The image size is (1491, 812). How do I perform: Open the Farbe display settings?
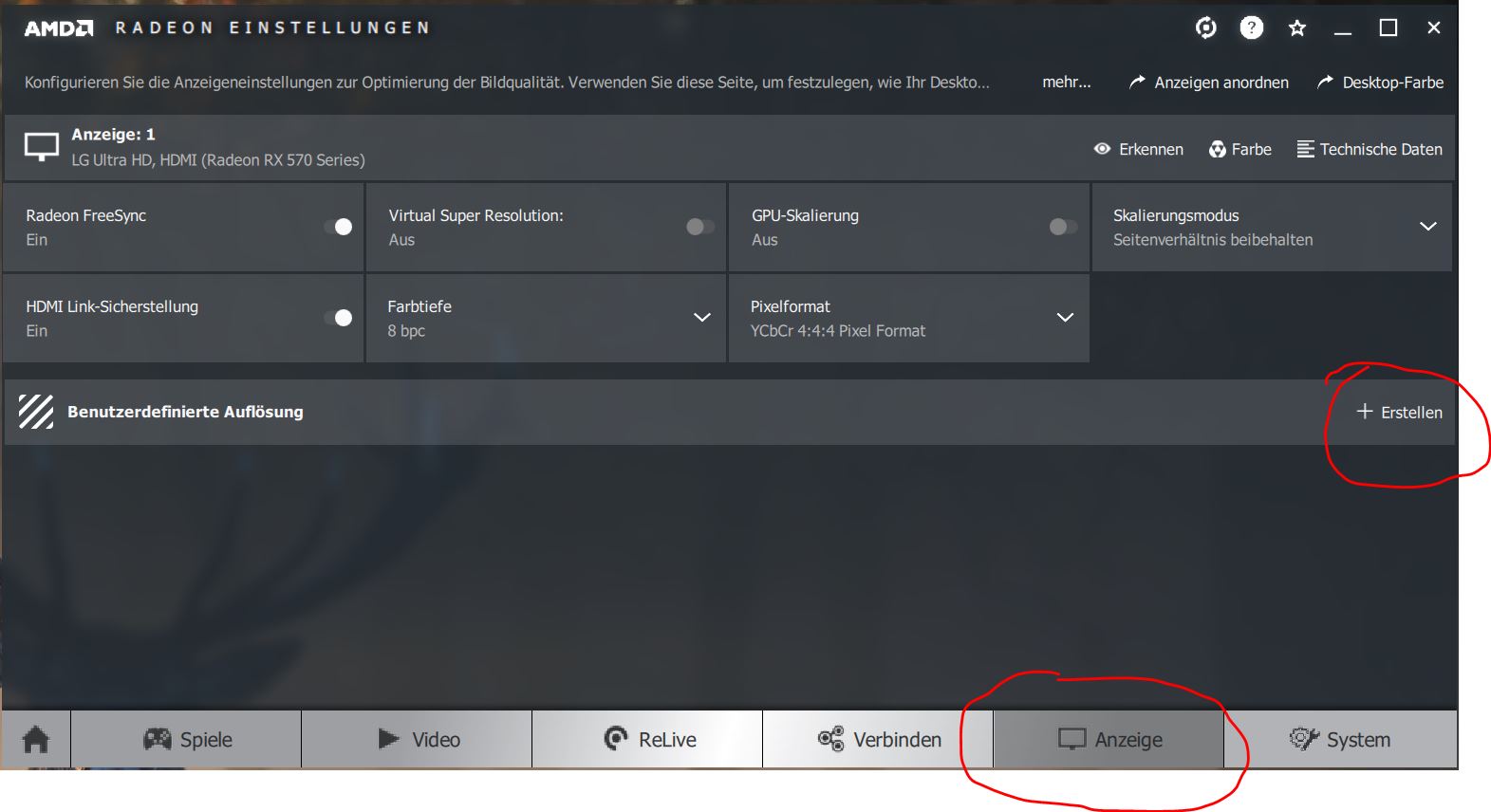tap(1239, 149)
